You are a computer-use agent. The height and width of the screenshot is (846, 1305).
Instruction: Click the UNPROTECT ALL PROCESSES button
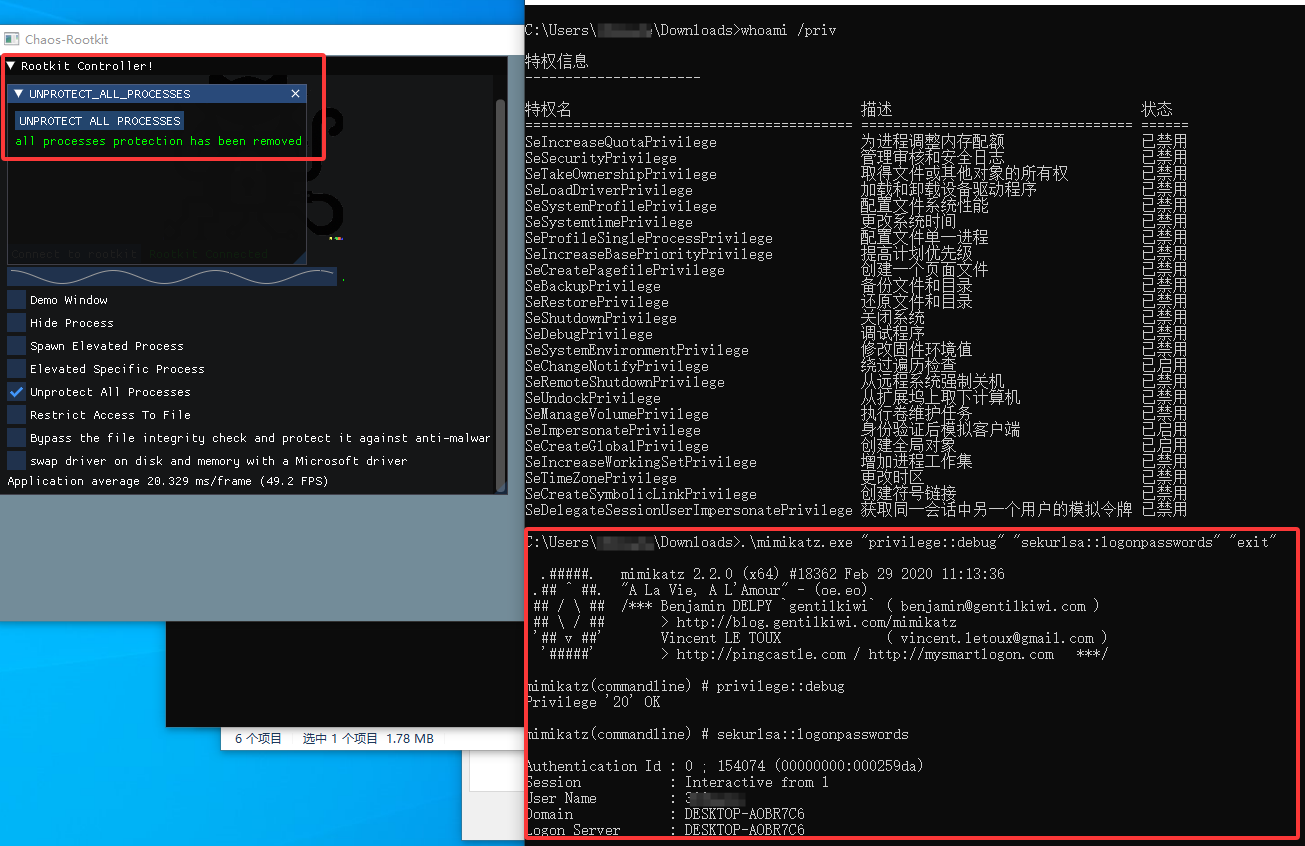[100, 121]
